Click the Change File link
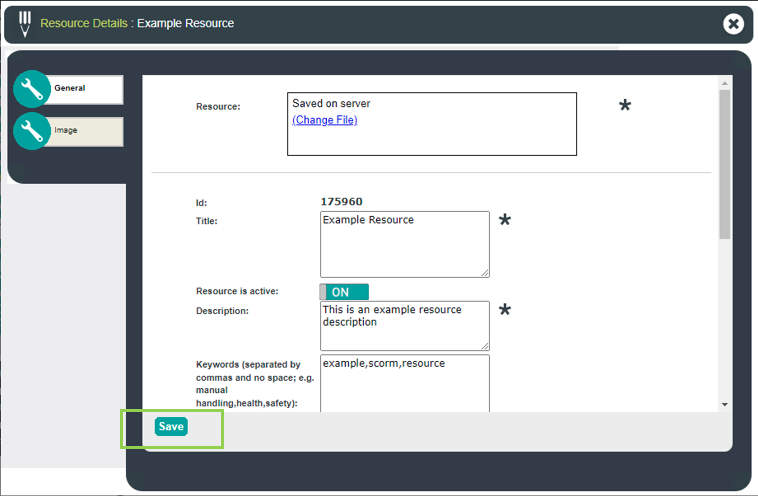The image size is (758, 496). [x=324, y=120]
